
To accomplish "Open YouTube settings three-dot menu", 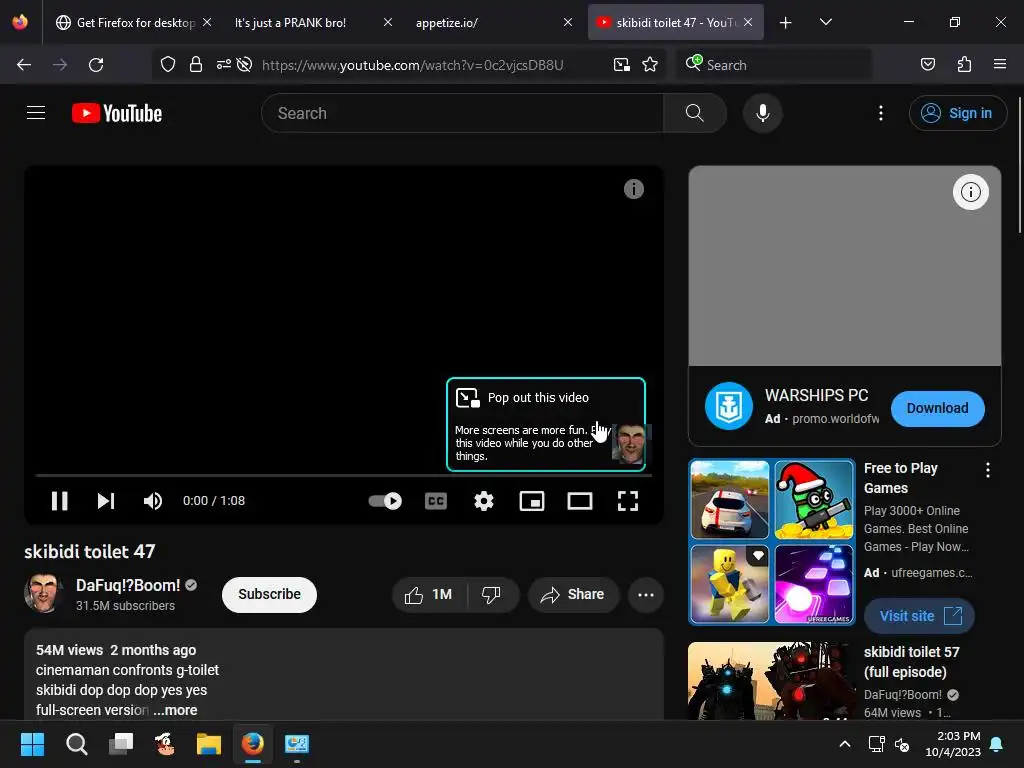I will (x=880, y=113).
